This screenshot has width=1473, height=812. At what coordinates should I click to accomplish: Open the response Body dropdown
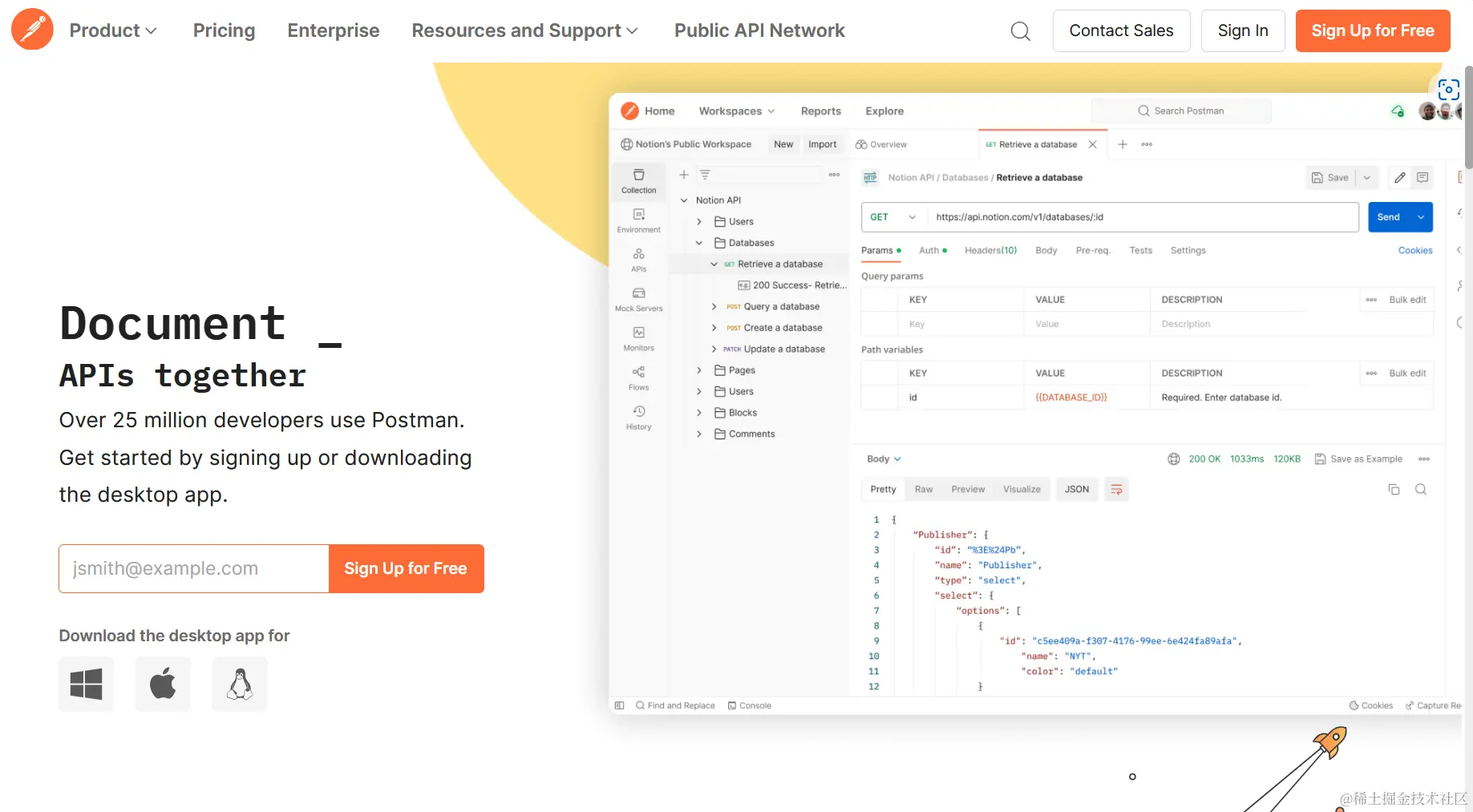(x=884, y=459)
